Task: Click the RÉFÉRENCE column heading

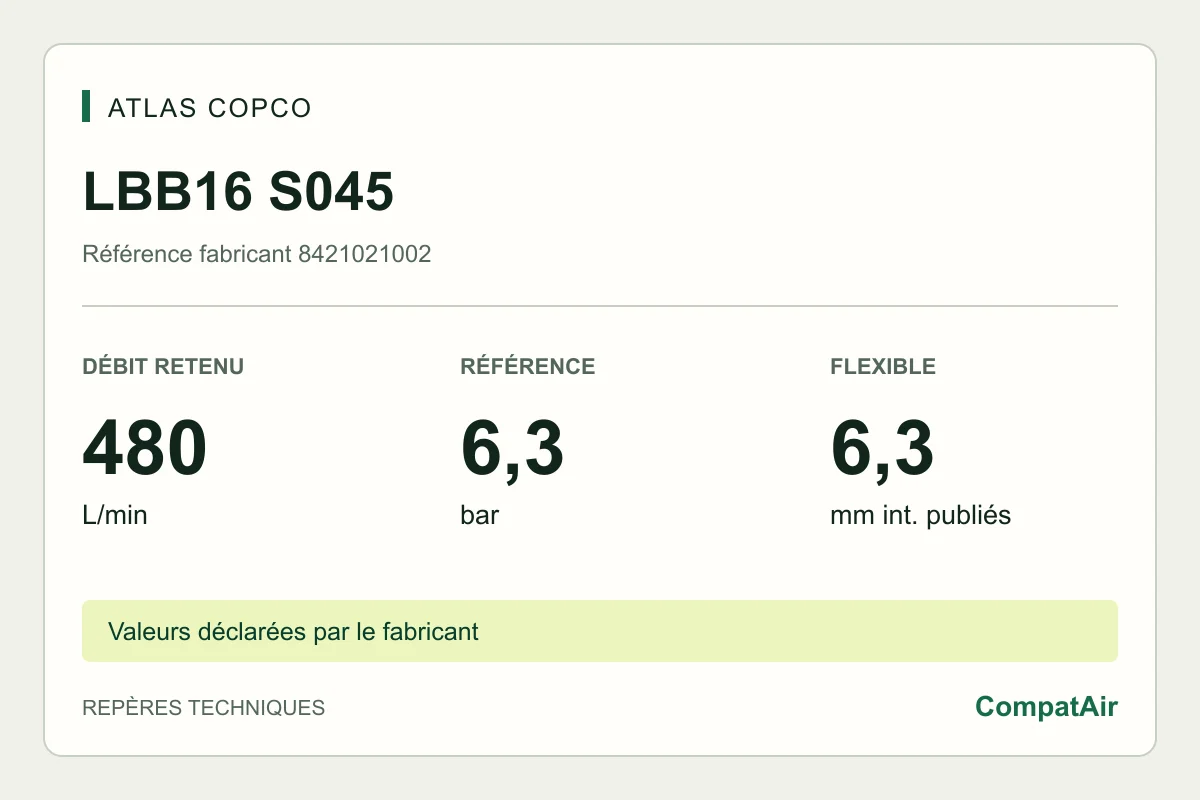Action: 528,366
